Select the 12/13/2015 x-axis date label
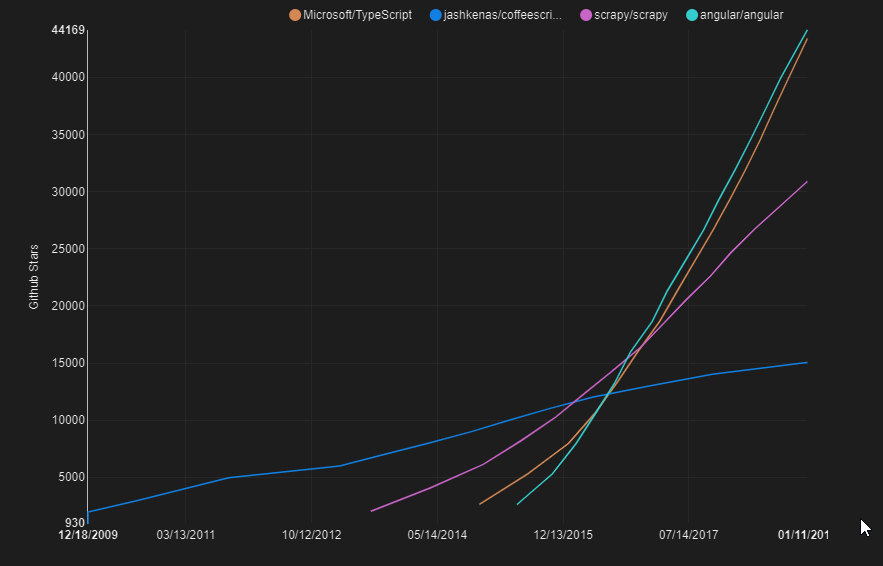883x566 pixels. click(563, 535)
